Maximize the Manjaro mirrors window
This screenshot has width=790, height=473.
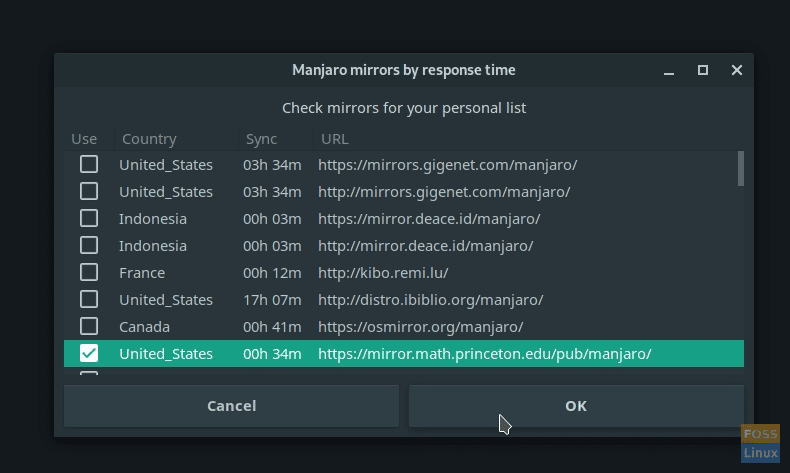[703, 70]
